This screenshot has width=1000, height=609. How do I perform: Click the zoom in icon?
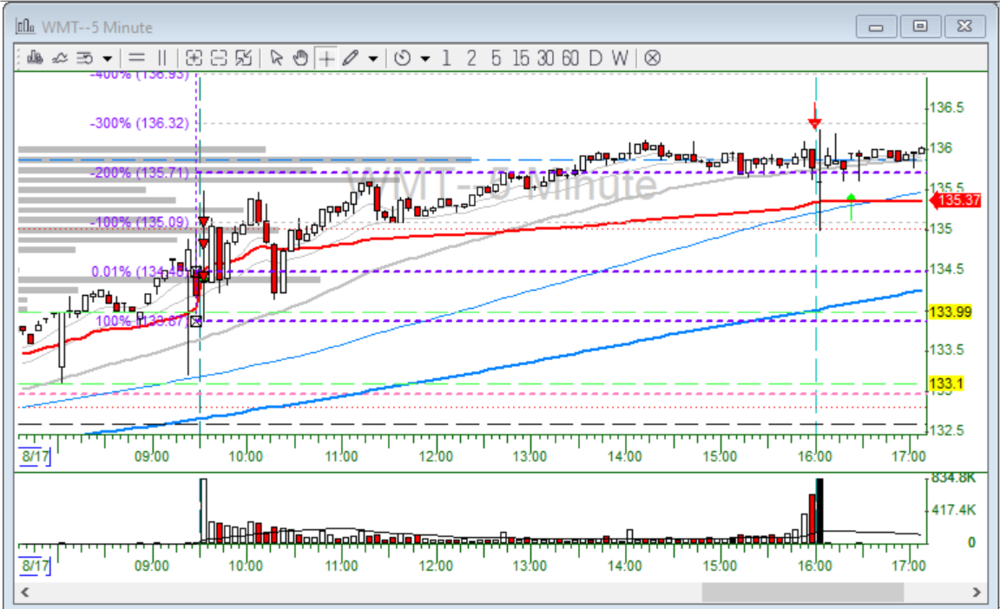coord(194,58)
